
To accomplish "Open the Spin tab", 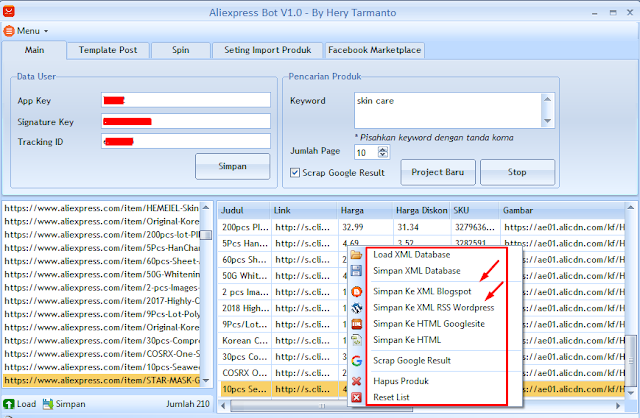I will coord(181,50).
